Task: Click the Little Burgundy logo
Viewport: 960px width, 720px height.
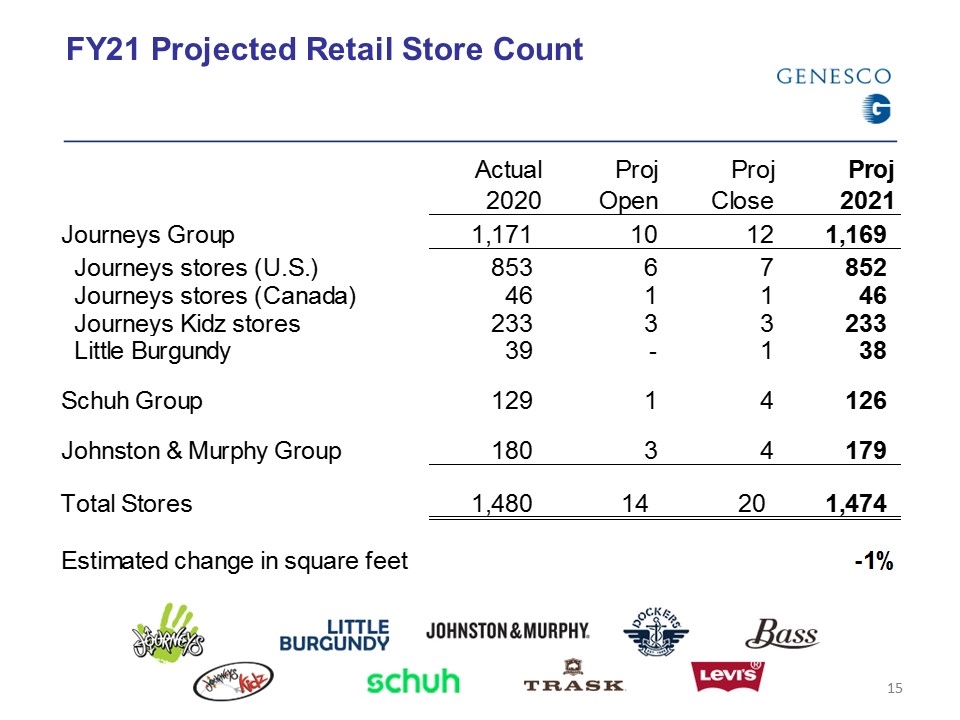Action: [334, 636]
